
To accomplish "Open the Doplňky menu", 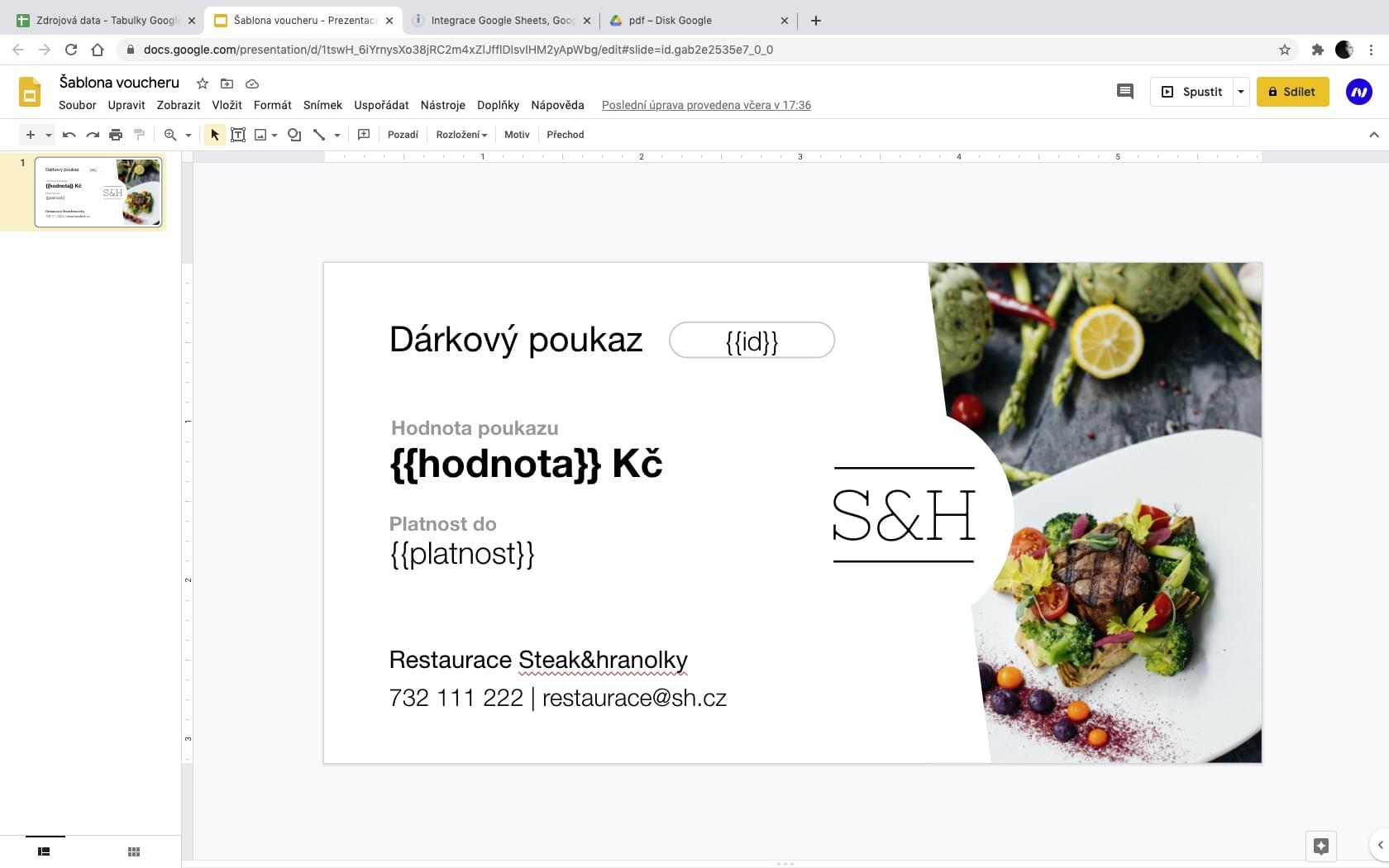I will coord(498,105).
